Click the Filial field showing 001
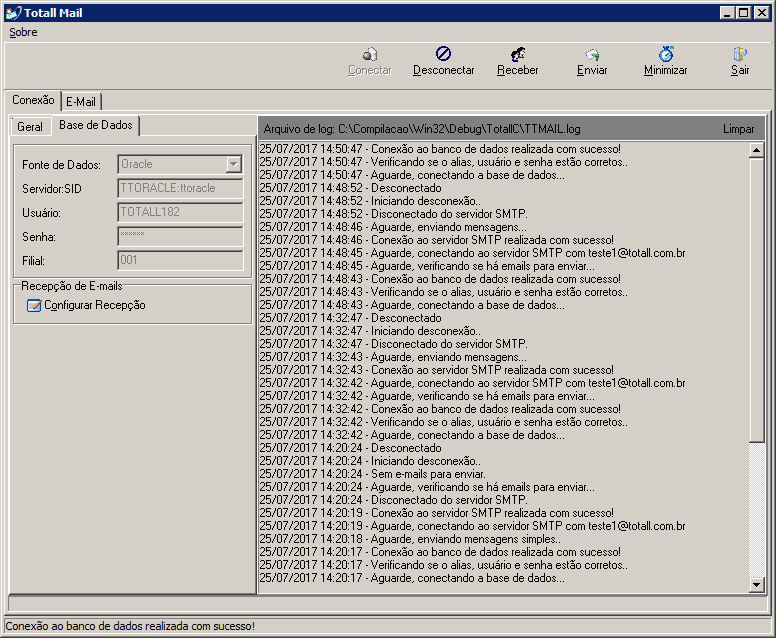This screenshot has width=776, height=638. (x=180, y=260)
